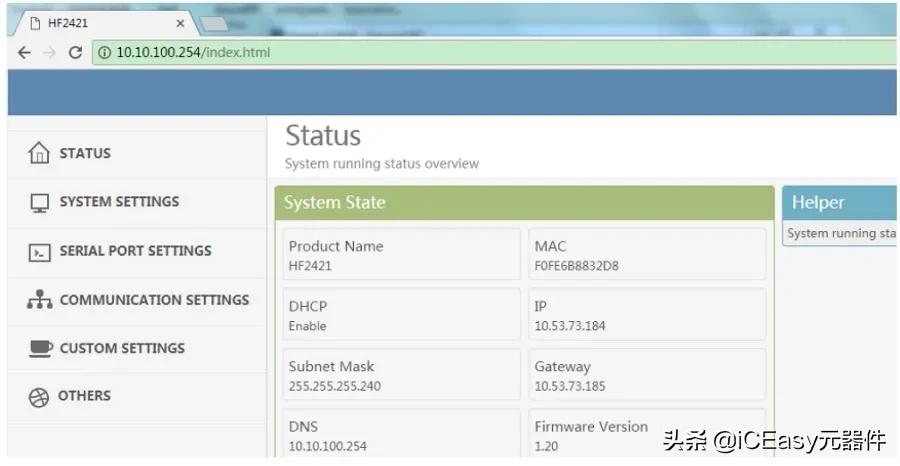
Task: Reload the page with refresh icon
Action: (x=75, y=53)
